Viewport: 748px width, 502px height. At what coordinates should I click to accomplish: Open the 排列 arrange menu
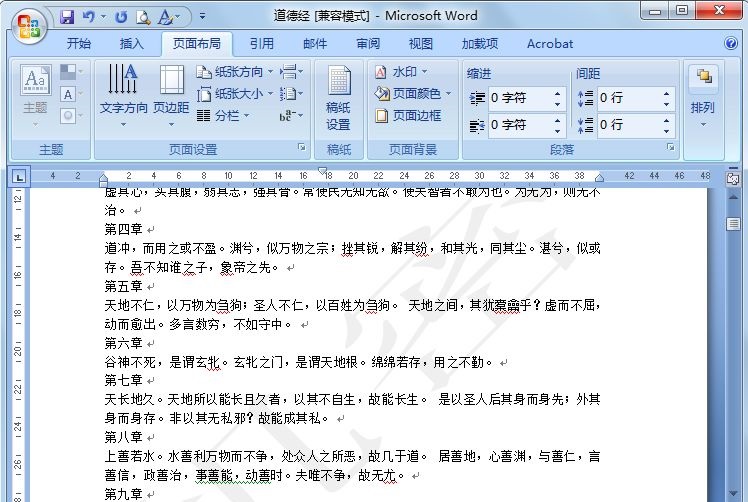(703, 98)
